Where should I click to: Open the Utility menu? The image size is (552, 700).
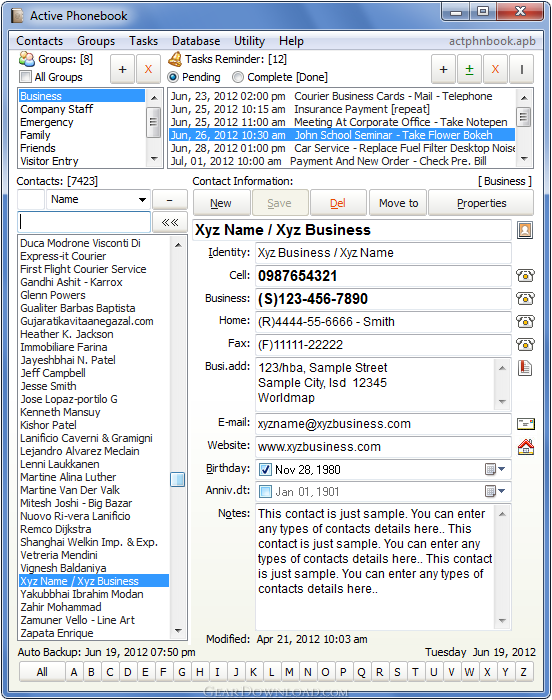[249, 41]
